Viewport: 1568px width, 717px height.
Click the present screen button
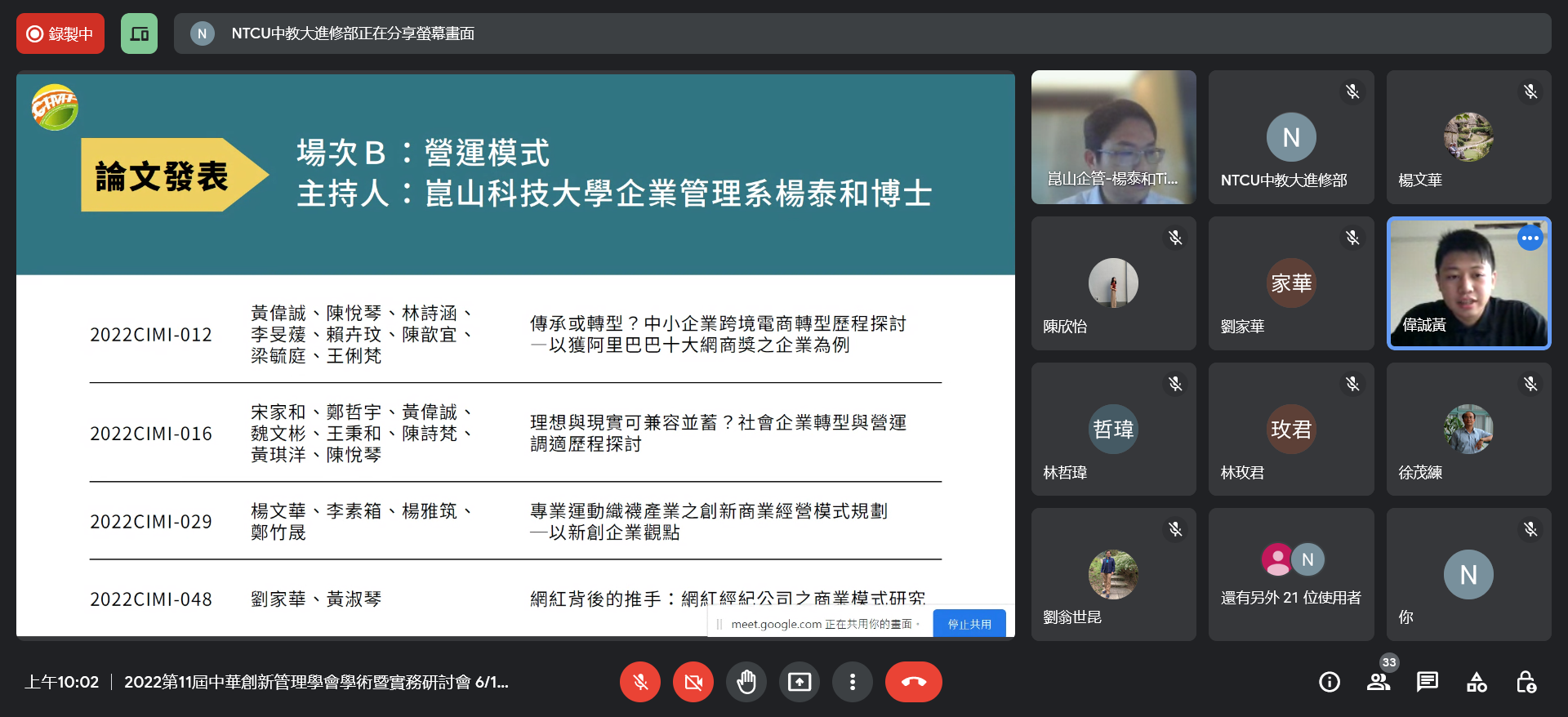[800, 682]
